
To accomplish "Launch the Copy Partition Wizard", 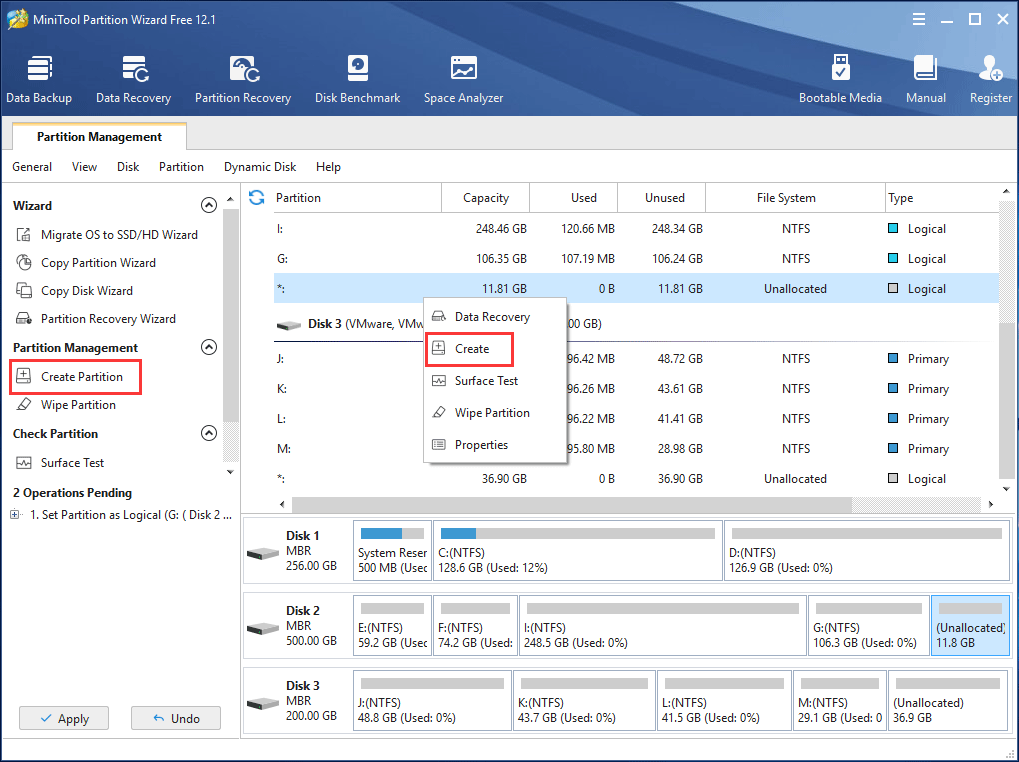I will pos(86,262).
